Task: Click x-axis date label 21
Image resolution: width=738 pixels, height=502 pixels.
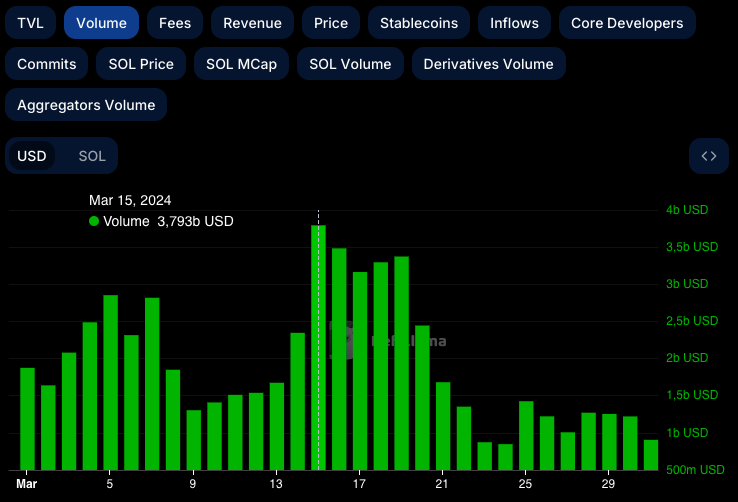Action: 442,484
